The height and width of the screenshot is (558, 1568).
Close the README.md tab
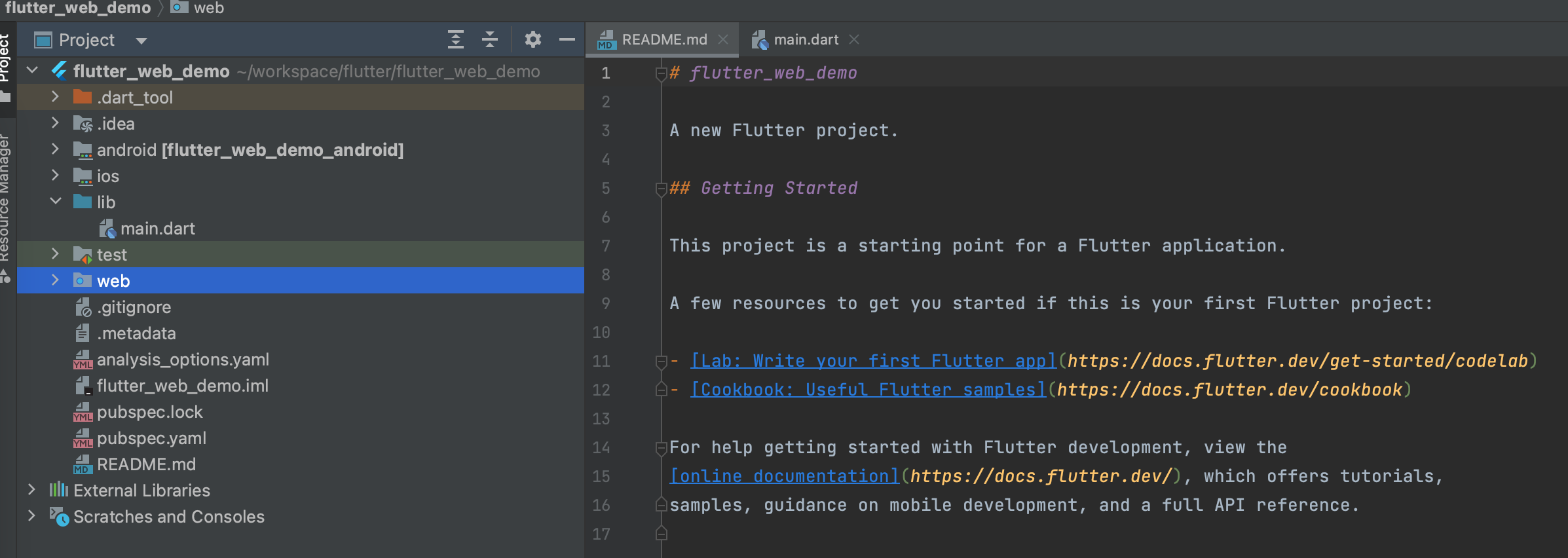tap(723, 40)
